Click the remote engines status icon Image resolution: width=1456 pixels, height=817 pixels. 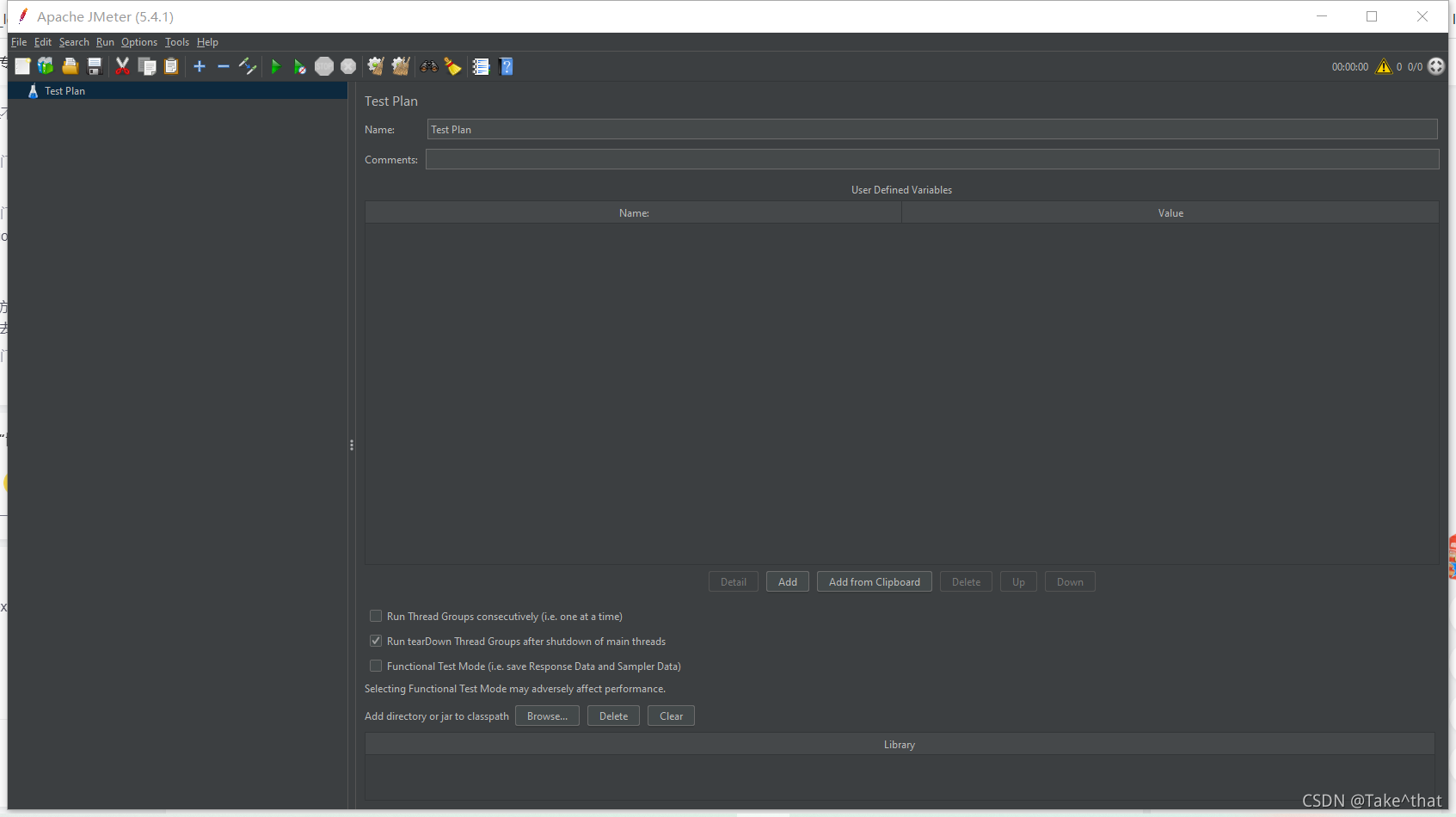pyautogui.click(x=1436, y=66)
